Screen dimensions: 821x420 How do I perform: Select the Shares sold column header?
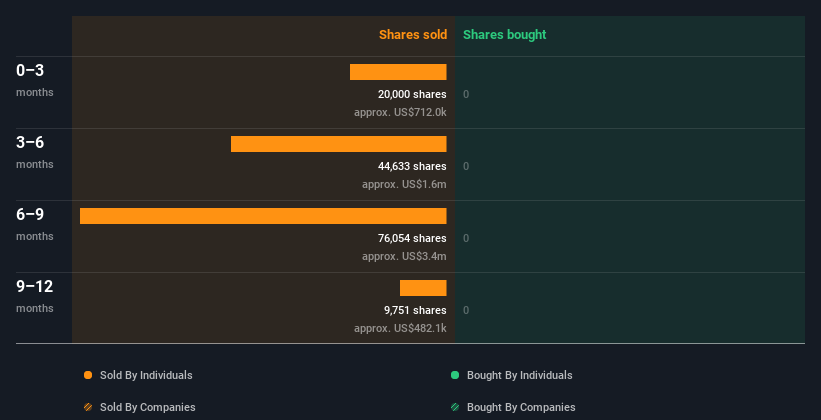412,35
